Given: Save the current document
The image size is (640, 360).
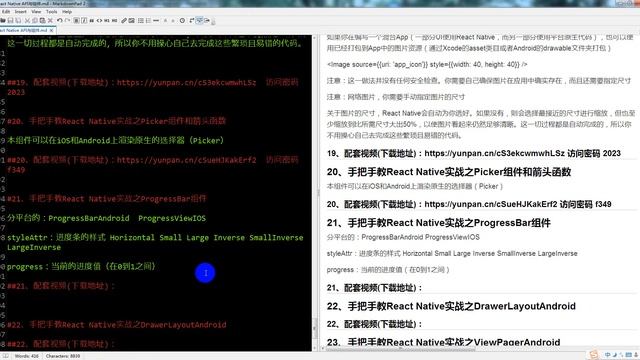Looking at the screenshot, I should click(11, 20).
